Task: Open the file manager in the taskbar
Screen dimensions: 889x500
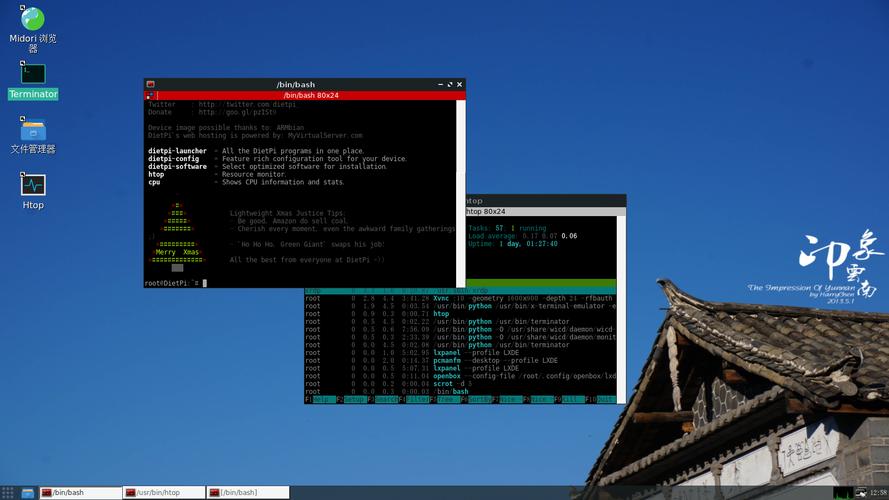Action: tap(28, 493)
